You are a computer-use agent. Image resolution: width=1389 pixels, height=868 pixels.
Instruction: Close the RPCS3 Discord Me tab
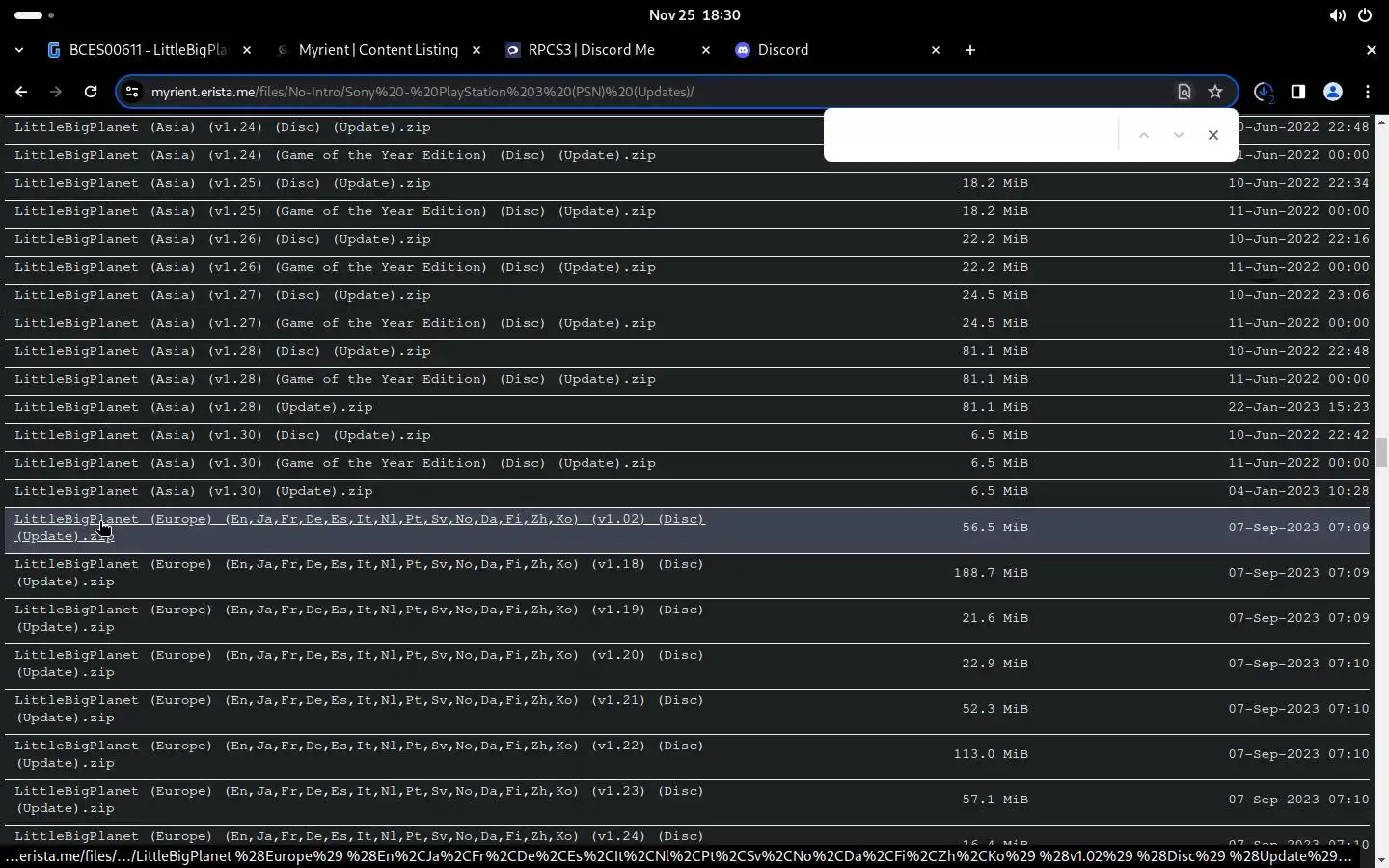706,50
